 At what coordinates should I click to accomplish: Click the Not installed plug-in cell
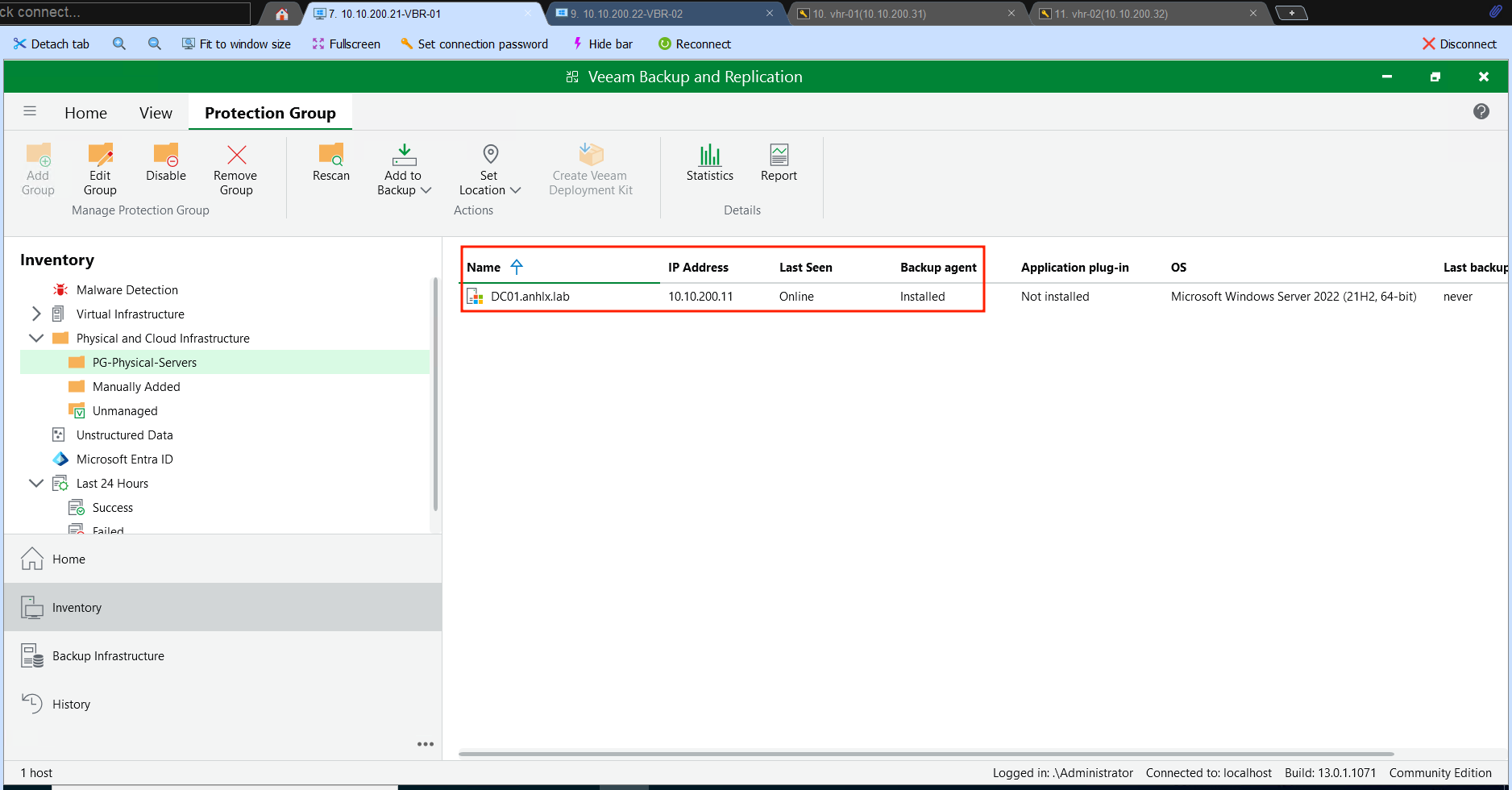click(1055, 296)
